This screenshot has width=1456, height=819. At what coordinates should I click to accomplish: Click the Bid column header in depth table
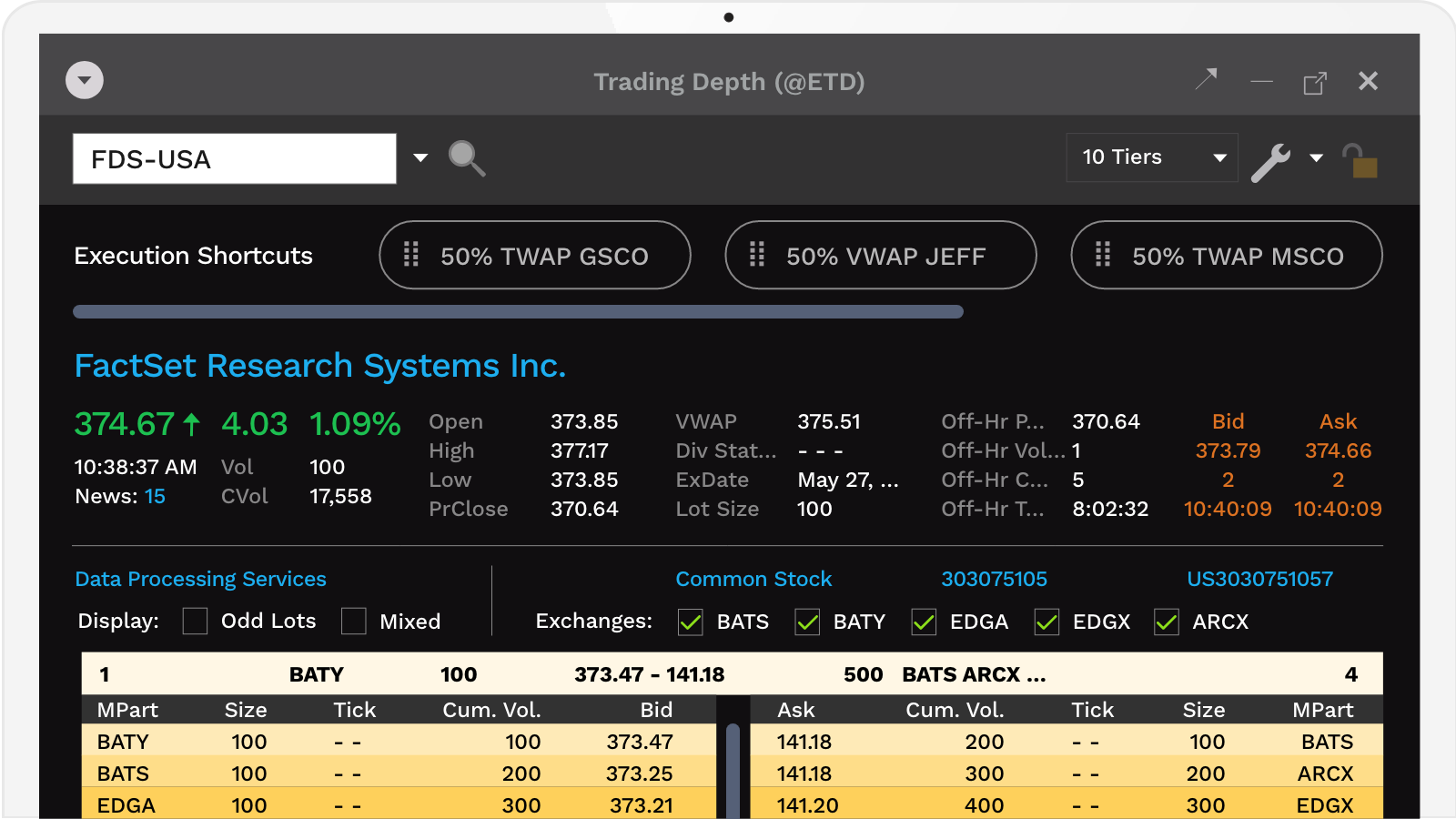pos(656,710)
